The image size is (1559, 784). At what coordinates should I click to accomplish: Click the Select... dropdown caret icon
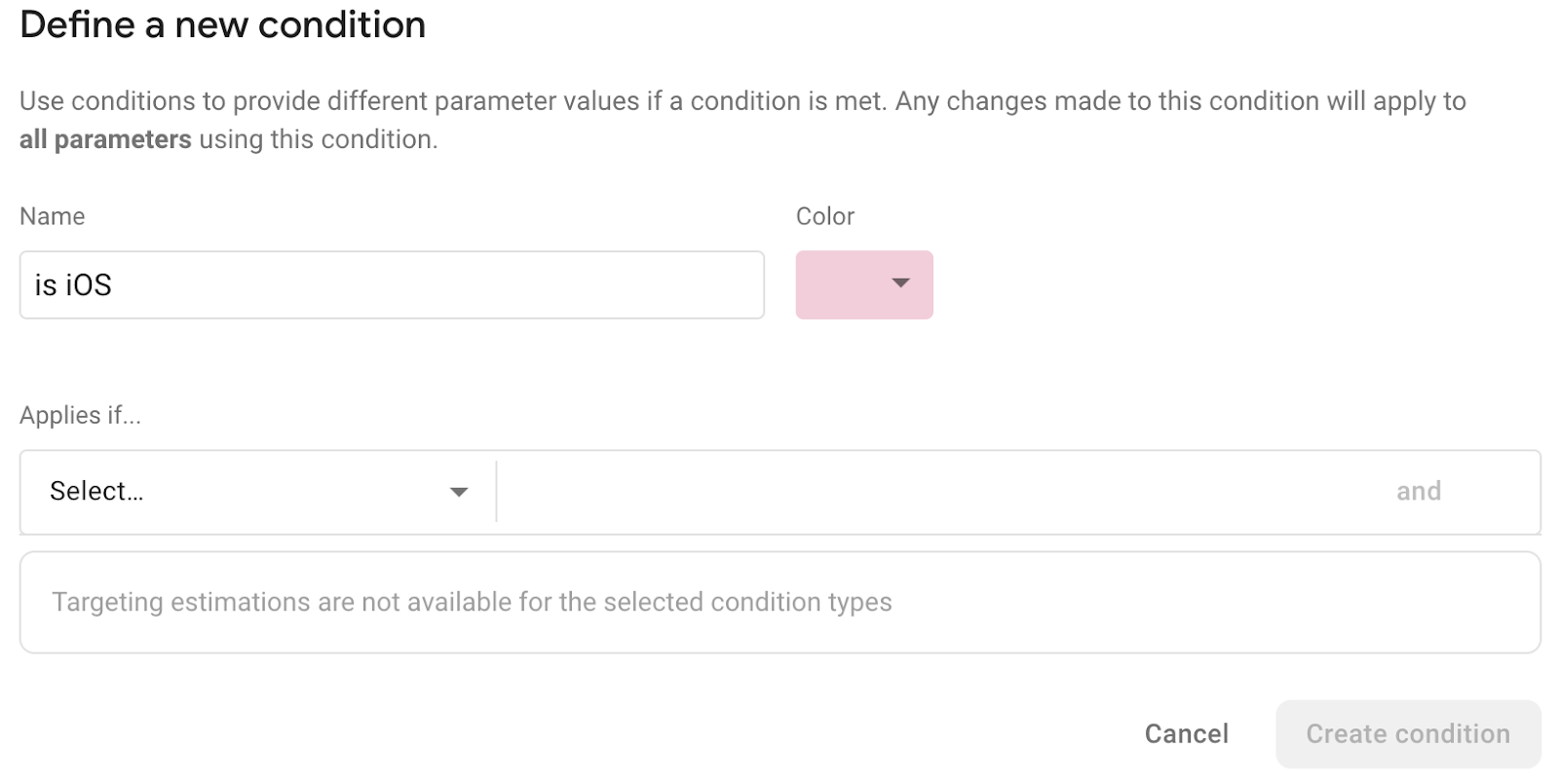click(458, 491)
